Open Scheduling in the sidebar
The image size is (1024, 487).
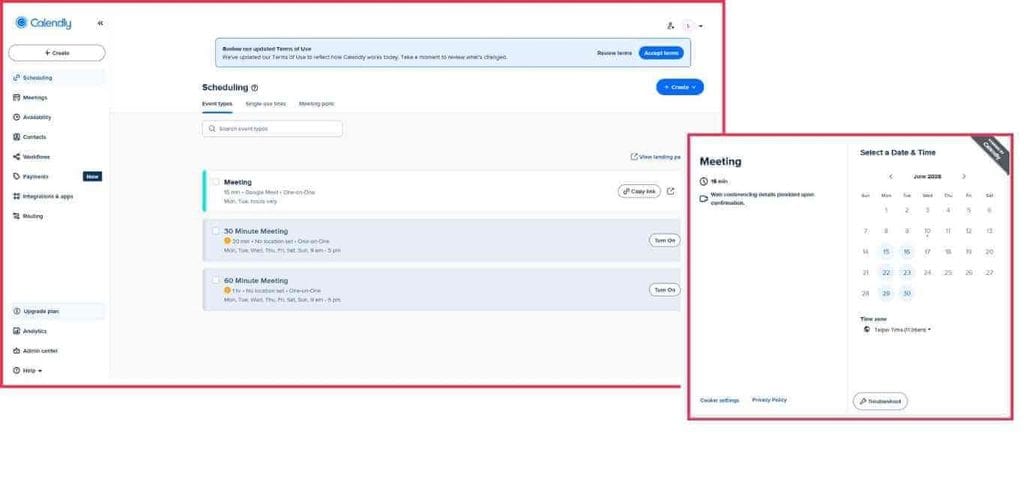coord(57,78)
